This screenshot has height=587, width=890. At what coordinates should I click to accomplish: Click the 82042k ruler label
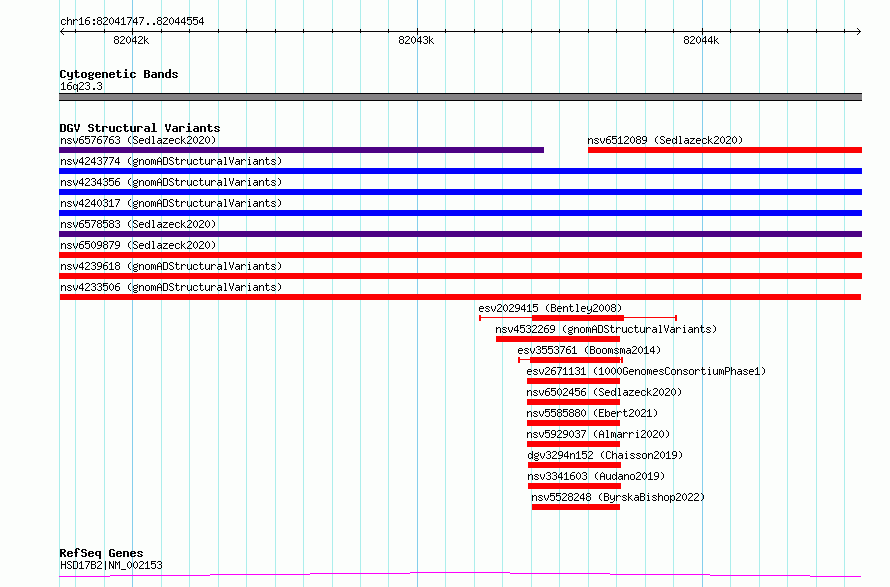131,40
